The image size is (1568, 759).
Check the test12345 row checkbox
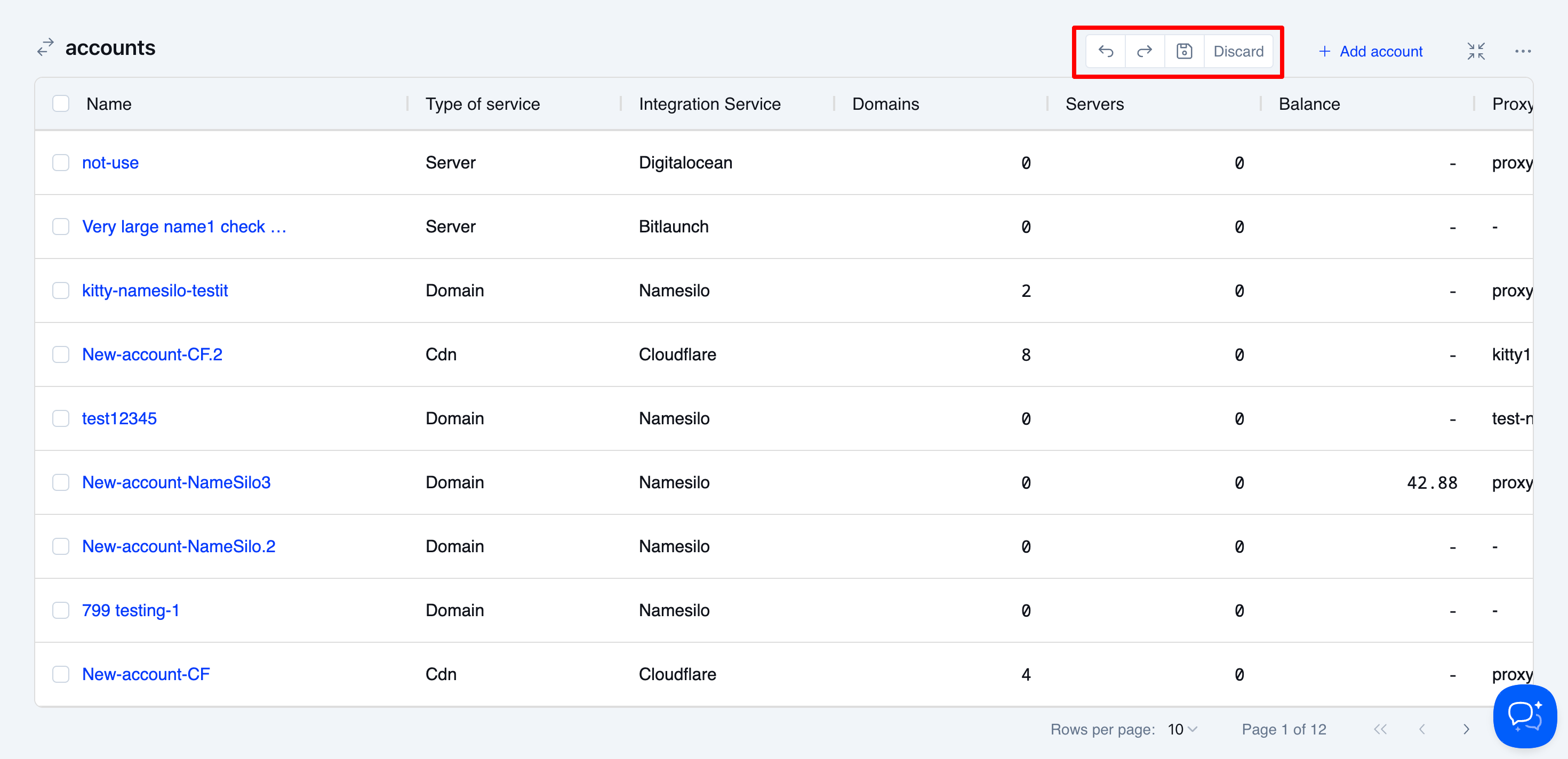tap(61, 418)
